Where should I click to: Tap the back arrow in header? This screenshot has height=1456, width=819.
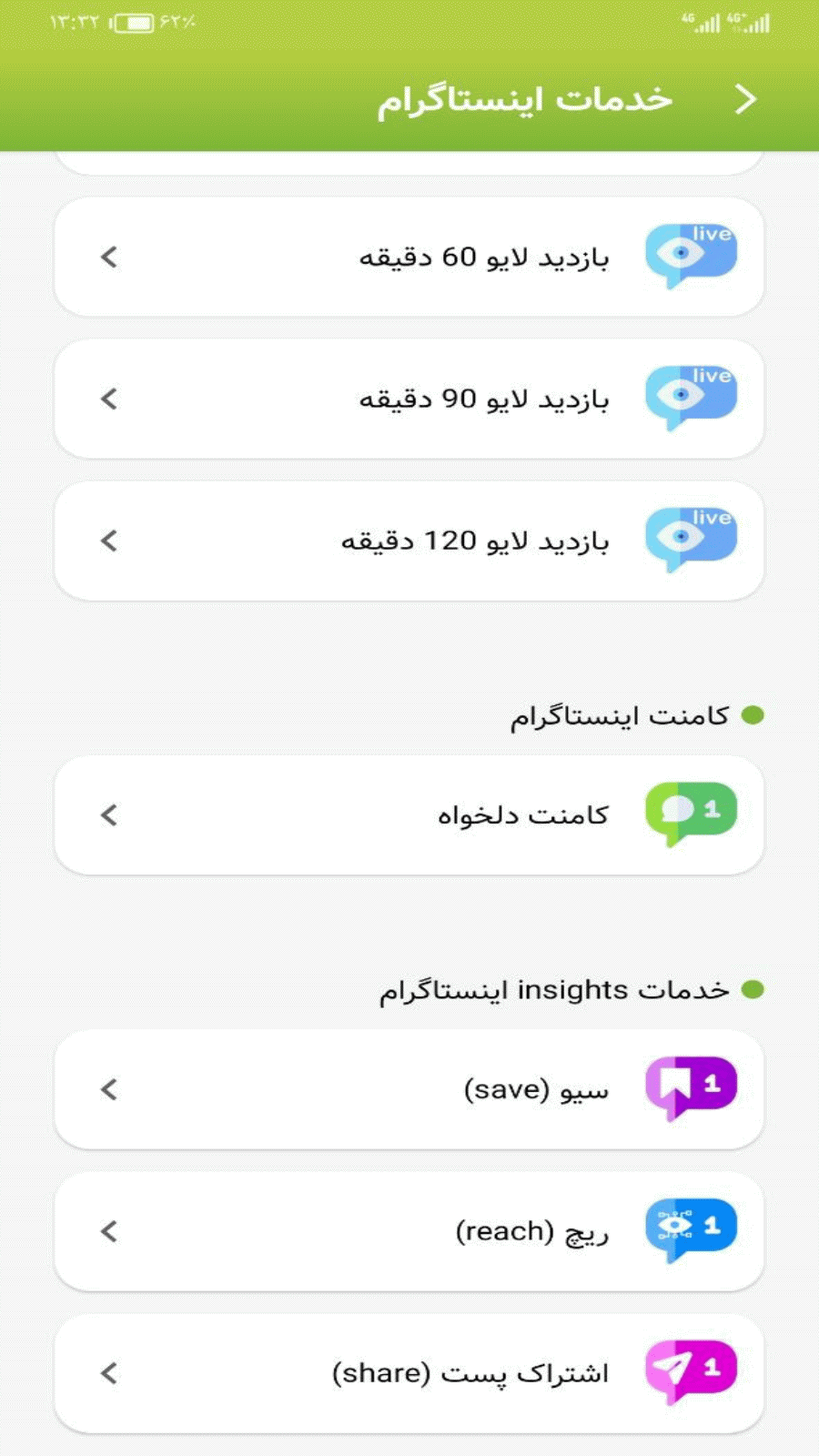coord(745,98)
